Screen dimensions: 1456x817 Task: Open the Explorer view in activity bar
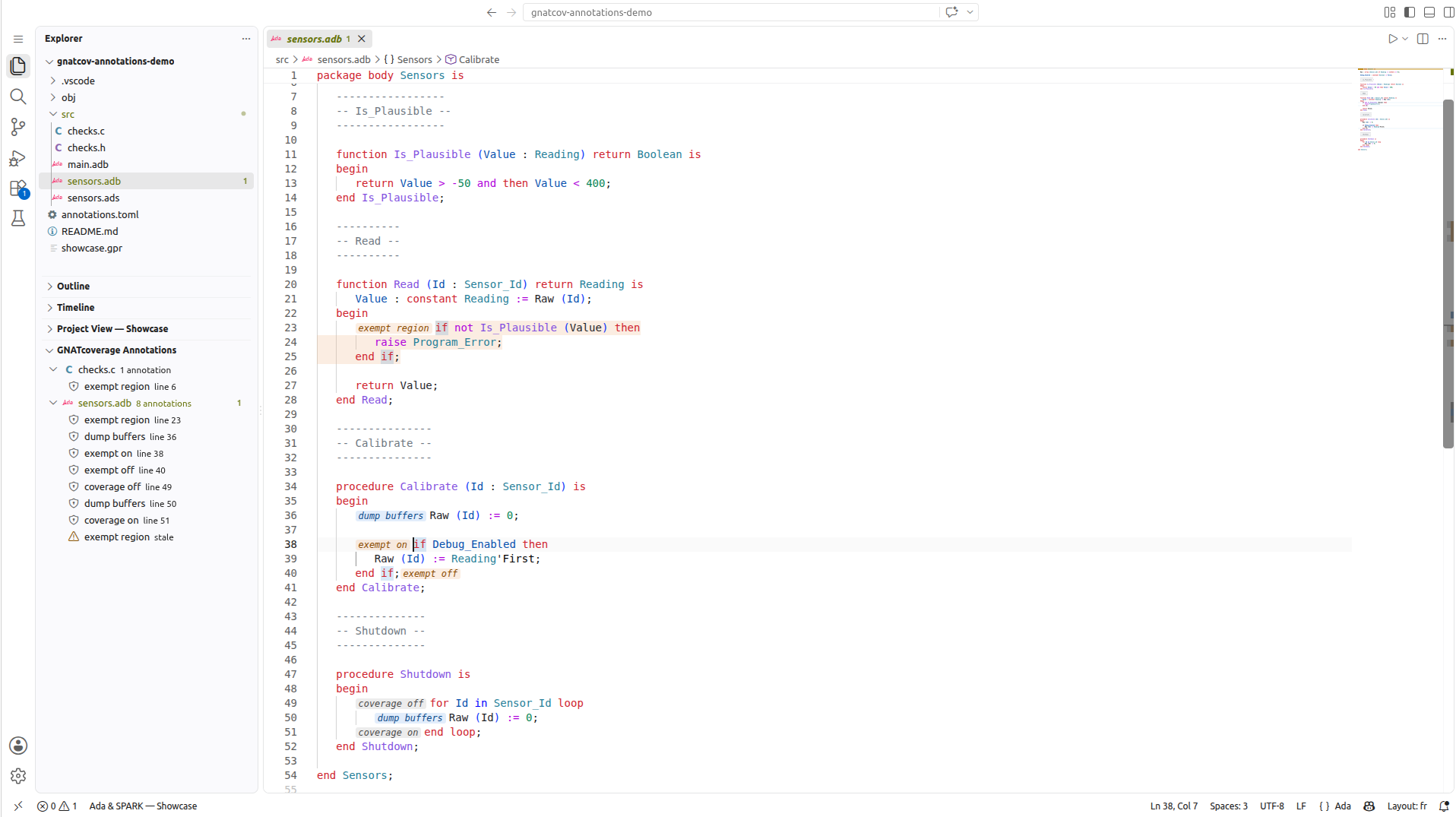[x=18, y=66]
